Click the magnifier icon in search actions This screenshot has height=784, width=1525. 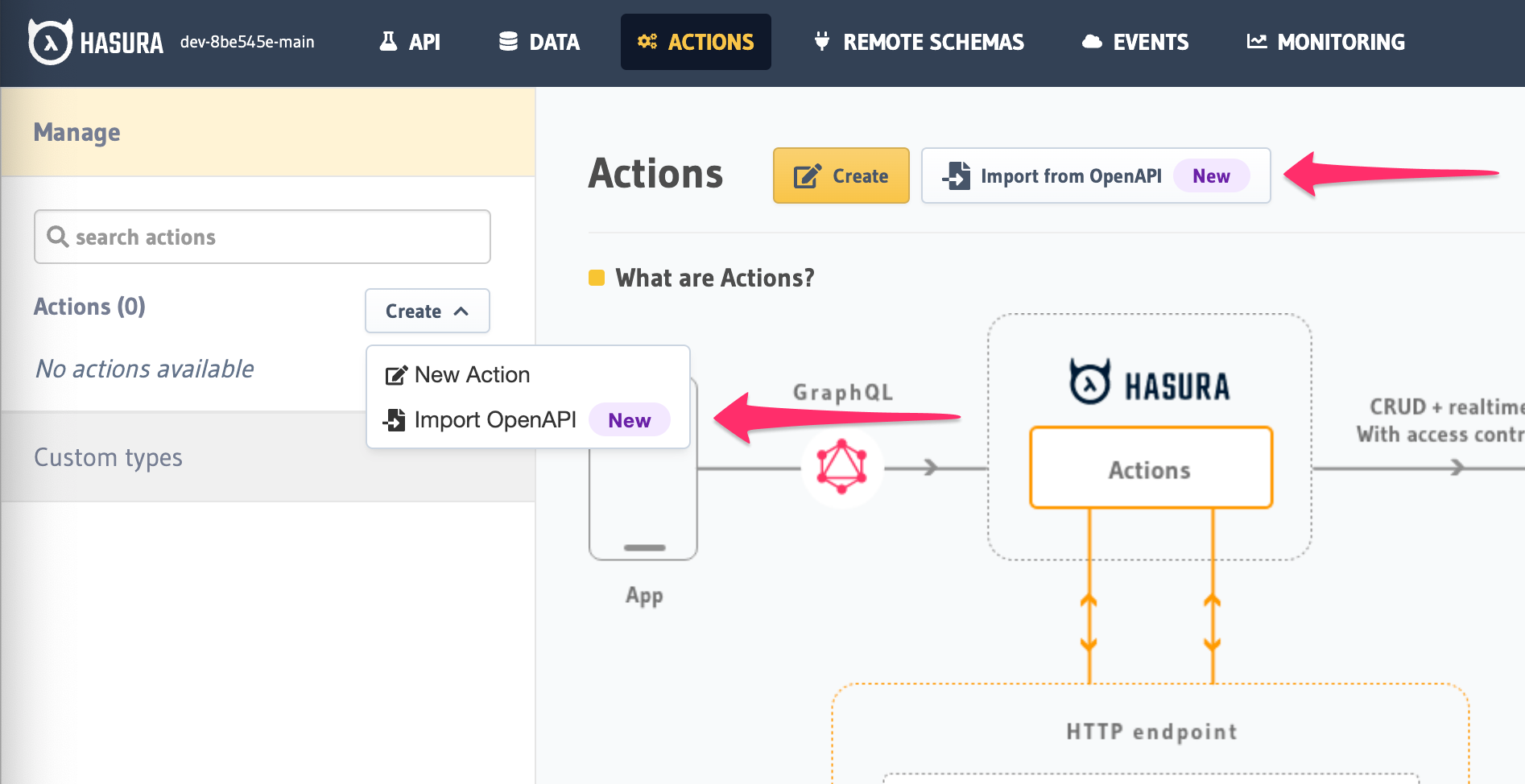(x=57, y=237)
